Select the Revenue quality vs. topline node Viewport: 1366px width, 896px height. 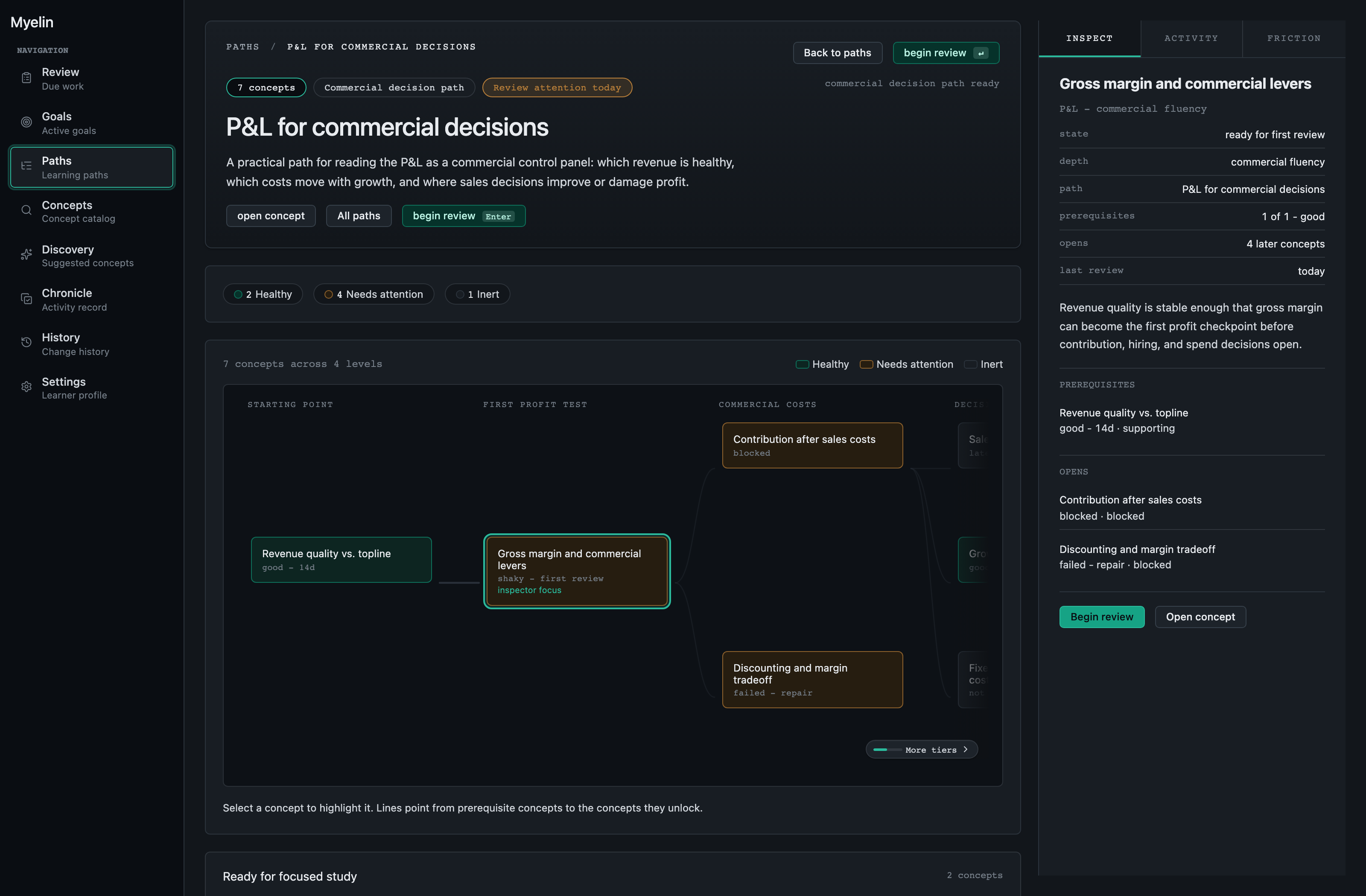[x=341, y=560]
